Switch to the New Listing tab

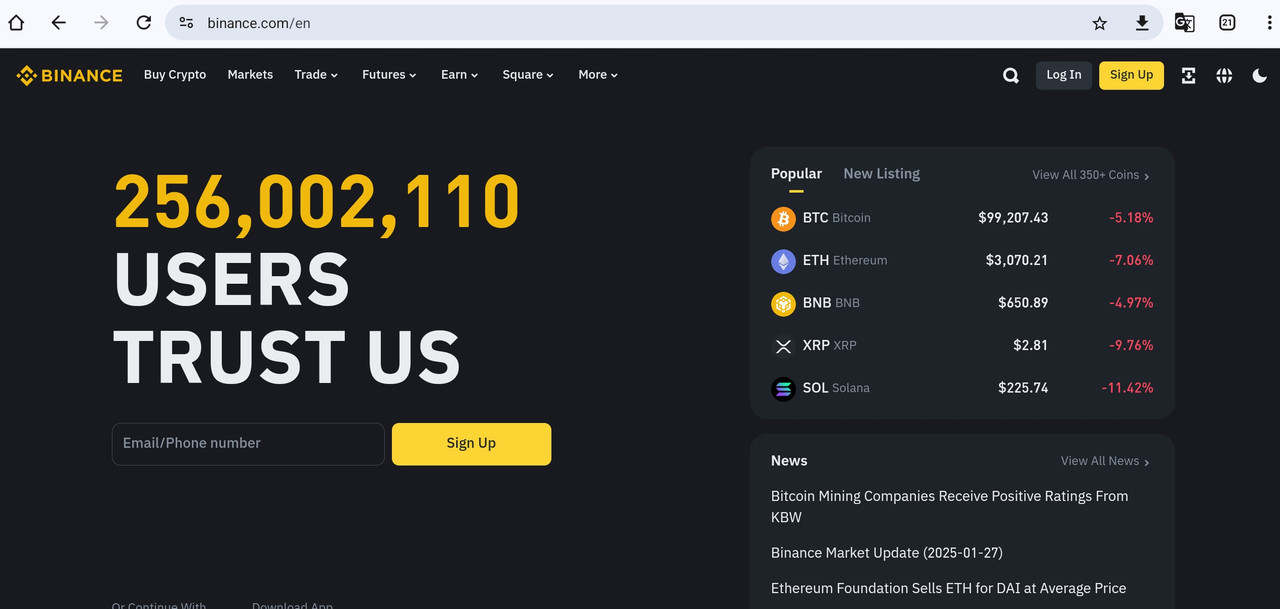pos(881,174)
